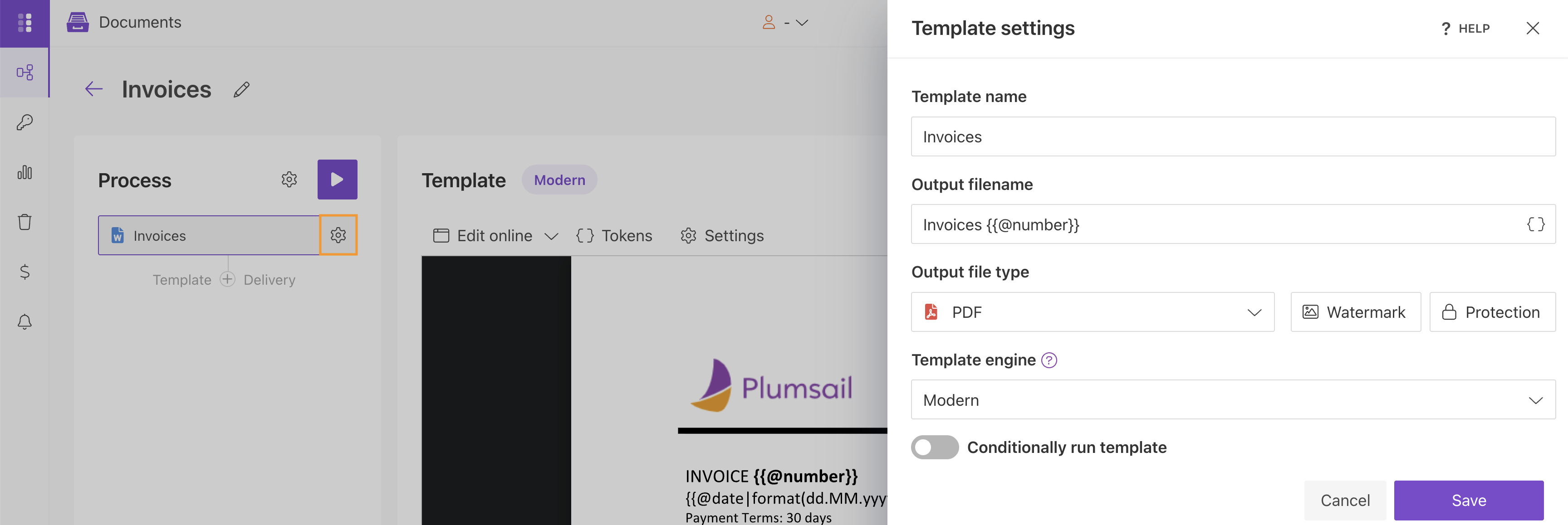The image size is (1568, 525).
Task: Open Output file type PDF dropdown
Action: [x=1092, y=312]
